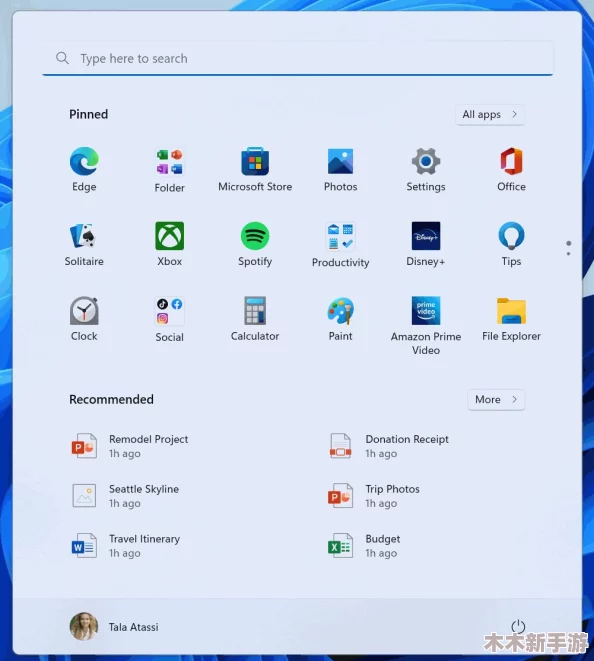This screenshot has width=594, height=661.
Task: Launch Amazon Prime Video
Action: click(426, 311)
